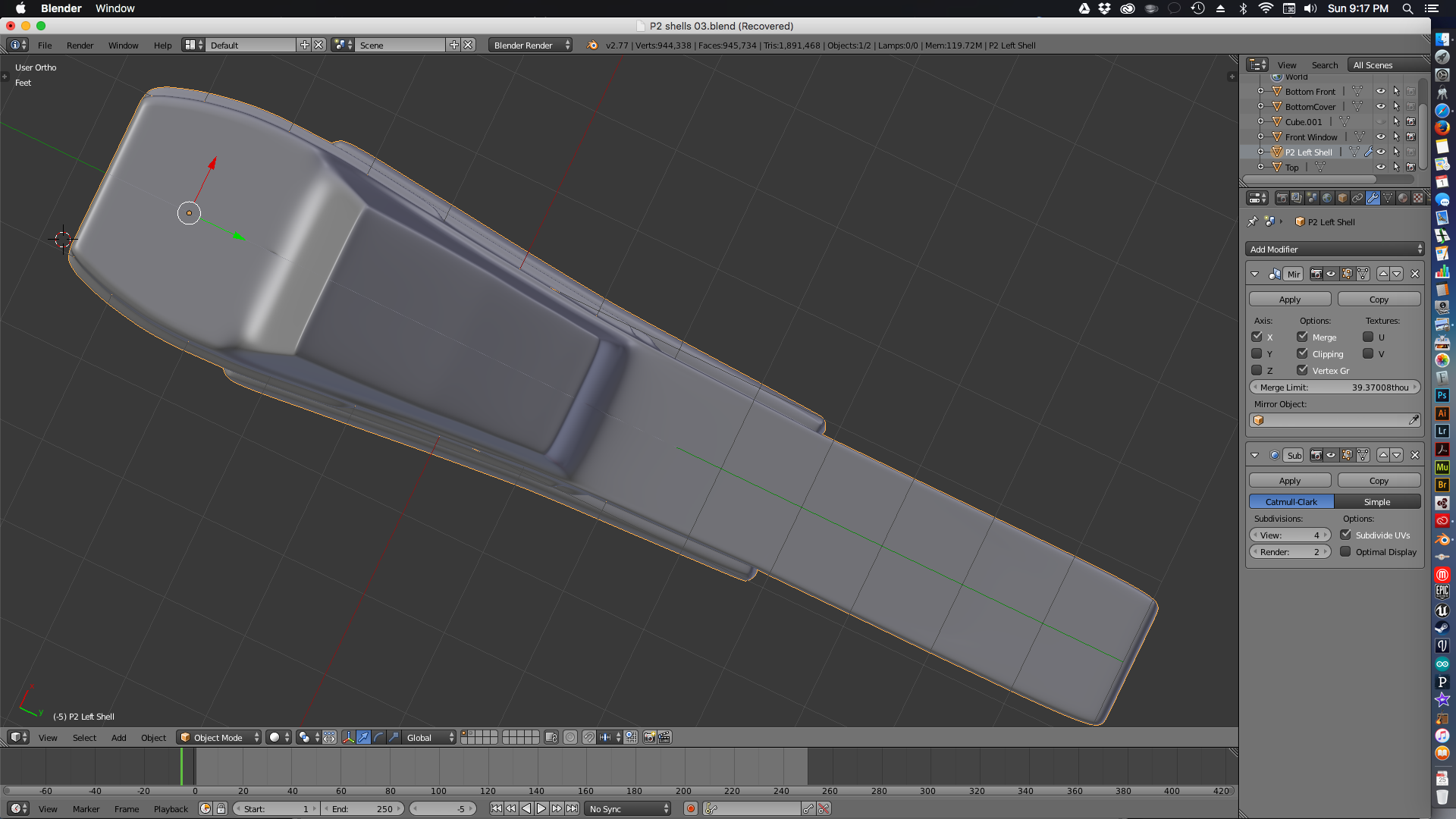Open the Help menu
This screenshot has width=1456, height=819.
162,45
